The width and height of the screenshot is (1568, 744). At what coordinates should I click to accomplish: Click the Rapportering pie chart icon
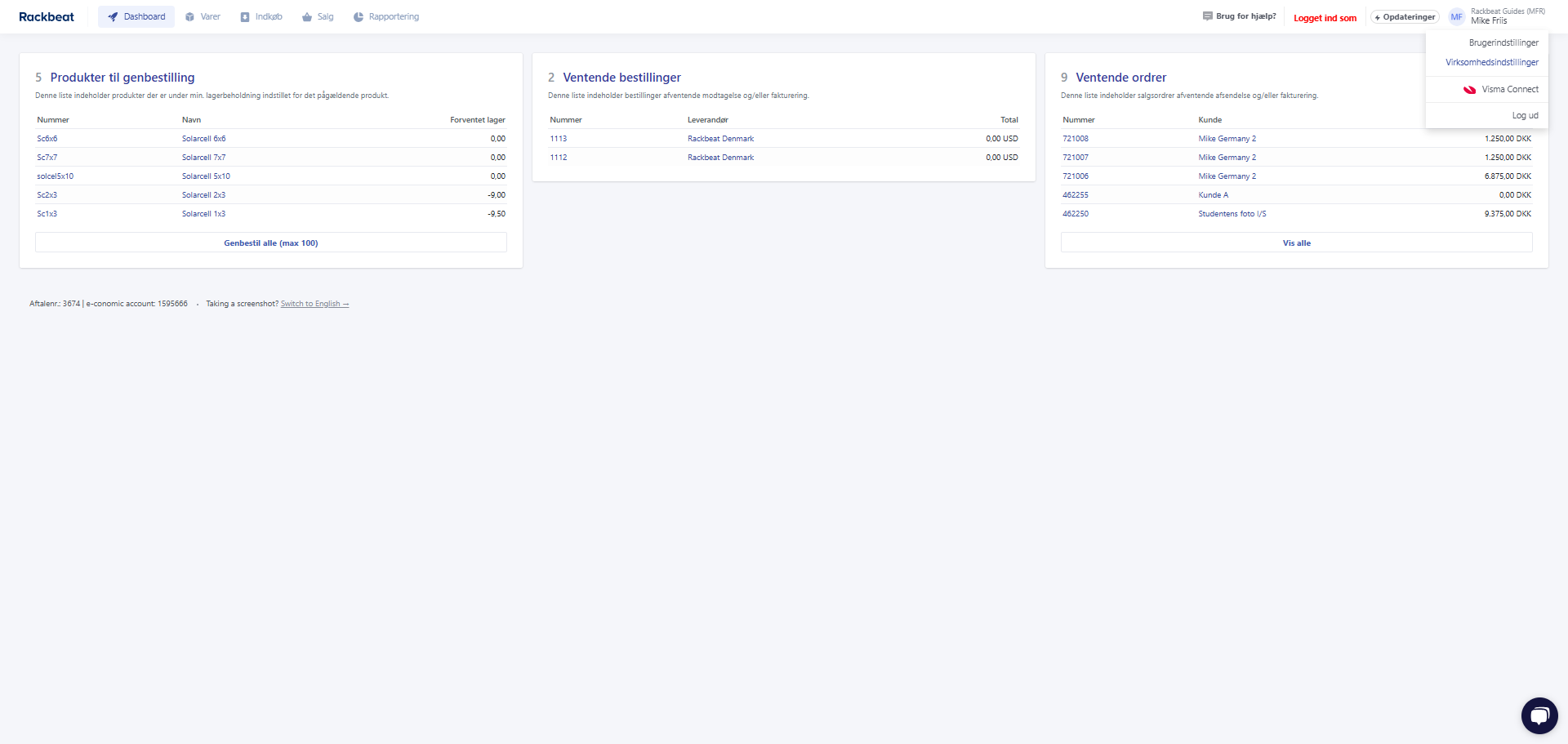359,17
